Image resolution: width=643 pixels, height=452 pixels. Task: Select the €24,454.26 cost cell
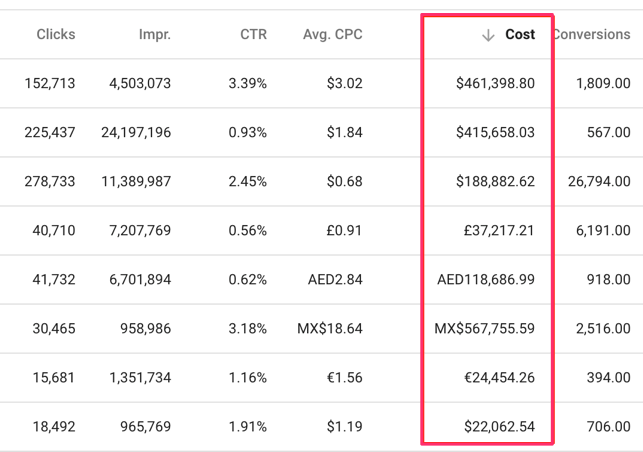point(501,378)
